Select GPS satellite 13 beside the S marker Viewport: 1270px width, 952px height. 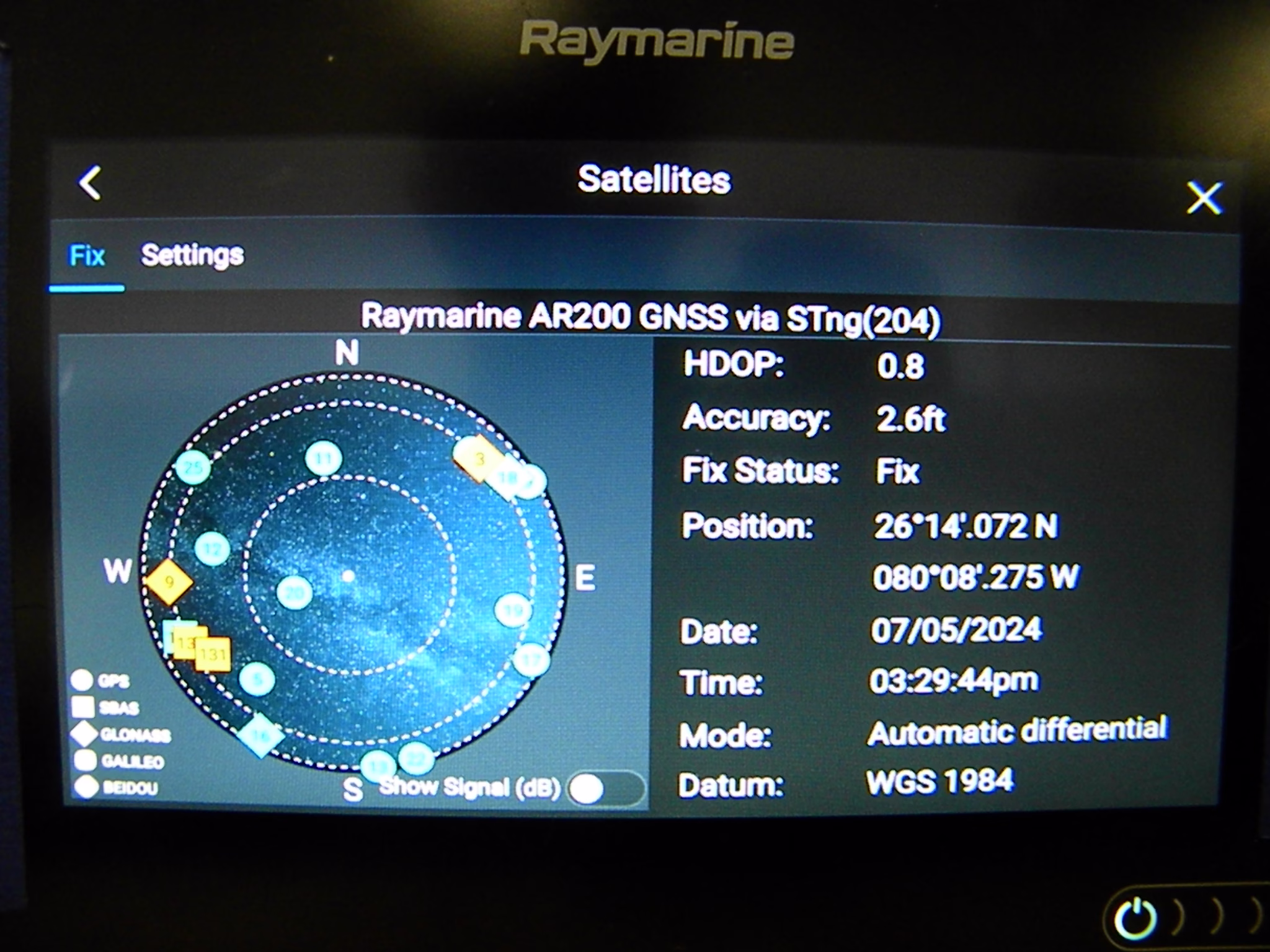pyautogui.click(x=378, y=767)
